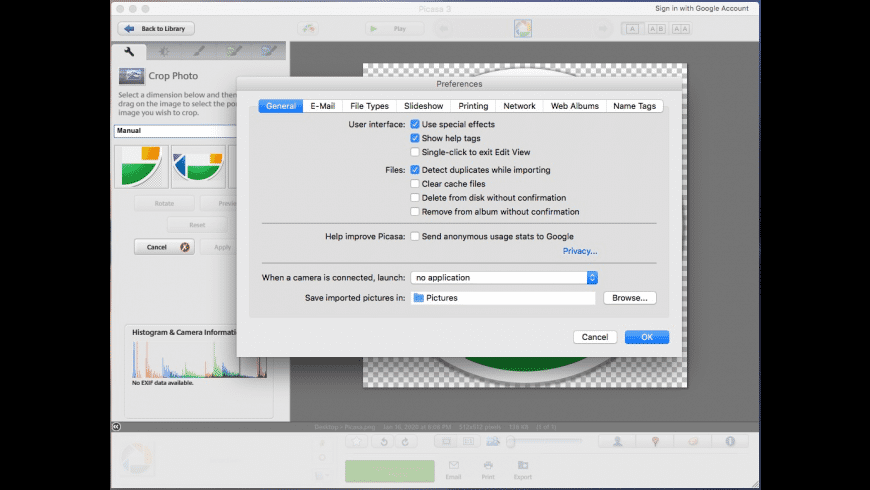
Task: Click the Rotate button in crop panel
Action: click(164, 204)
